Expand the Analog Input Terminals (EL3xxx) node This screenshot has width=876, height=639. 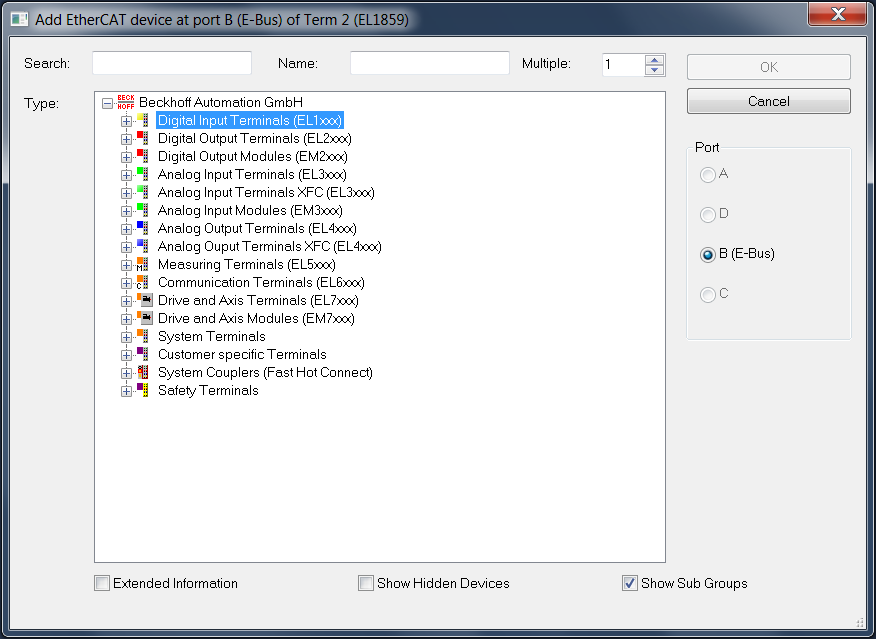click(x=126, y=175)
